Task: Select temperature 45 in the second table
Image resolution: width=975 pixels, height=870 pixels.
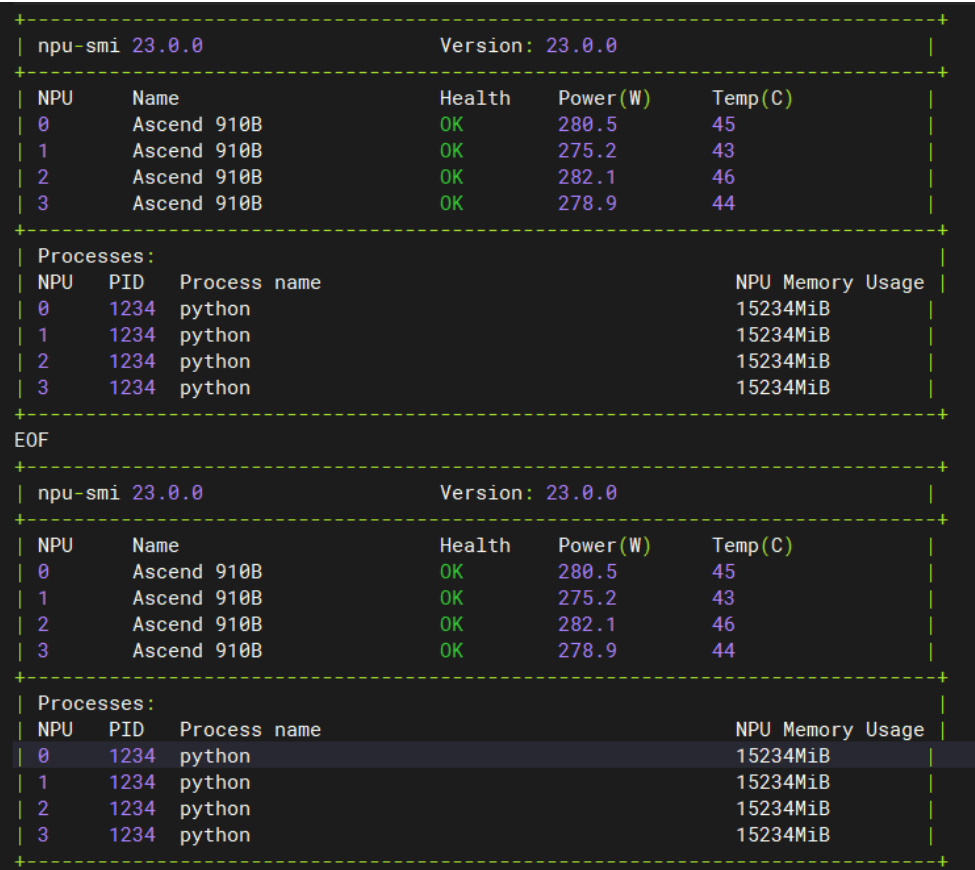Action: (723, 572)
